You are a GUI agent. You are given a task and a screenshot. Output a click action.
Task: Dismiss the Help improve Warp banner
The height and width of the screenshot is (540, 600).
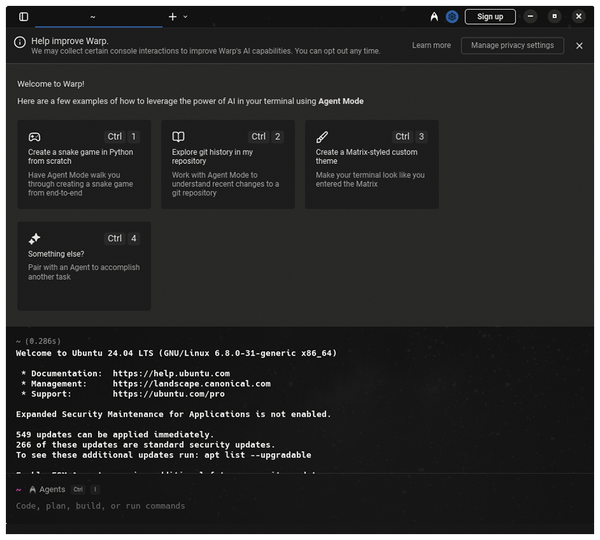pos(579,45)
